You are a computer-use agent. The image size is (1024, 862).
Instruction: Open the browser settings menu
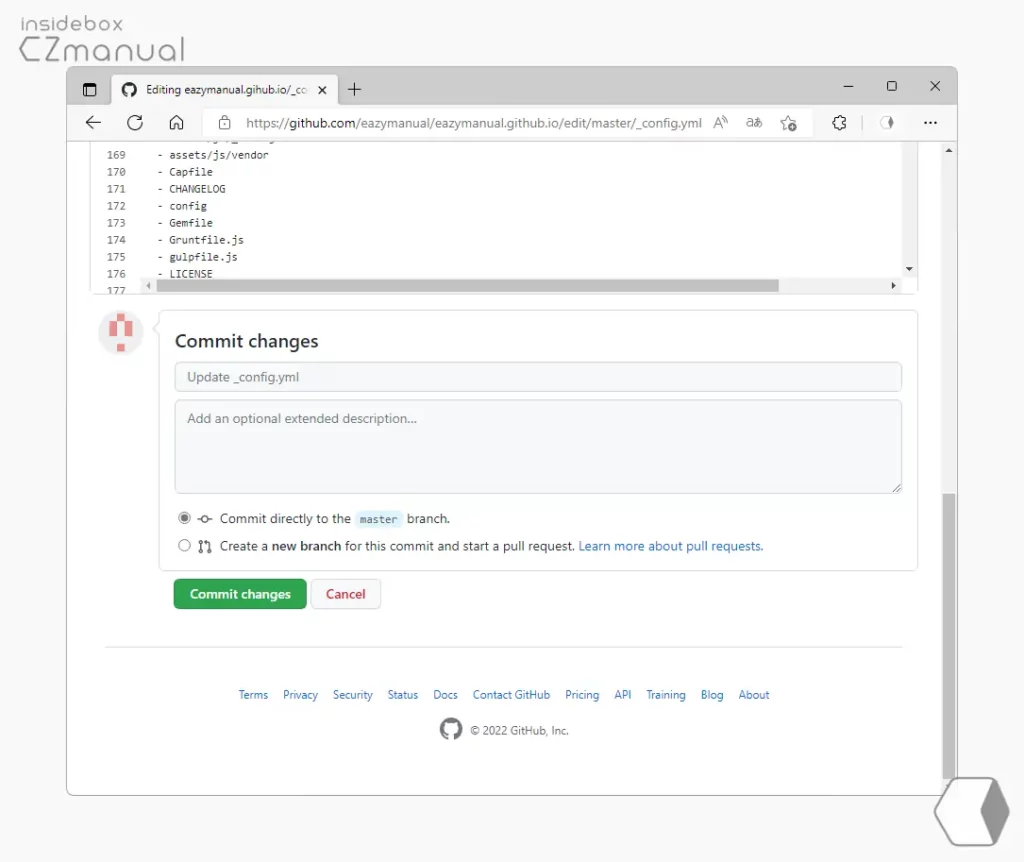click(930, 122)
